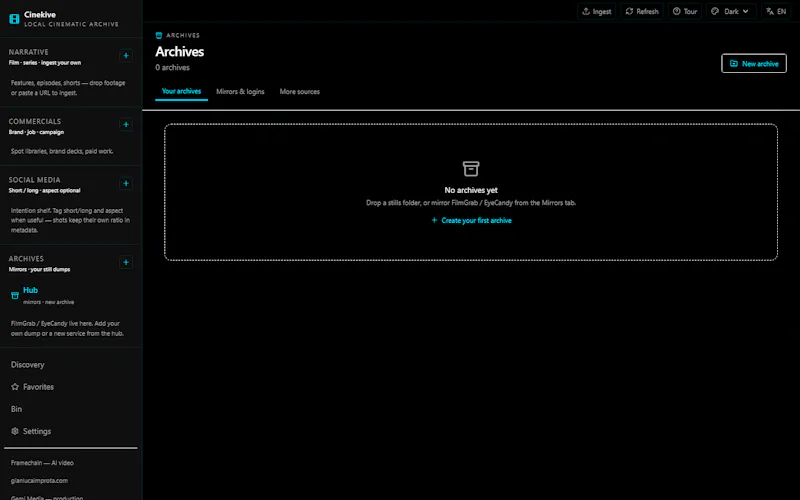Click 'Film · series · ingest your own' subtitle
Image resolution: width=800 pixels, height=500 pixels.
(45, 63)
